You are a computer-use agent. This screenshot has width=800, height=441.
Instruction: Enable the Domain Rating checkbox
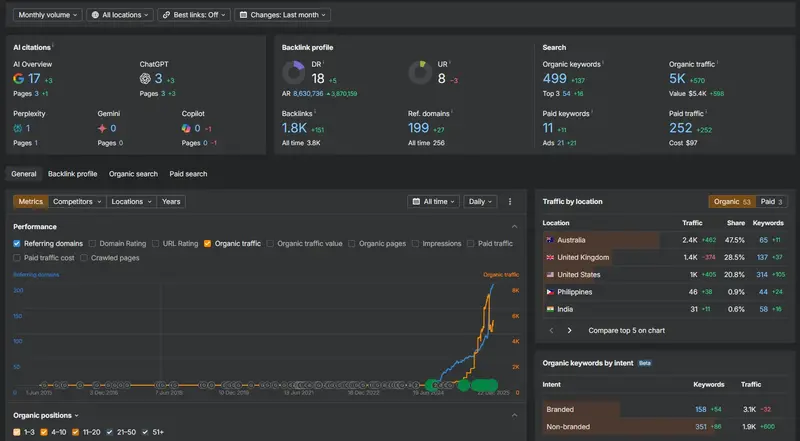coord(93,243)
